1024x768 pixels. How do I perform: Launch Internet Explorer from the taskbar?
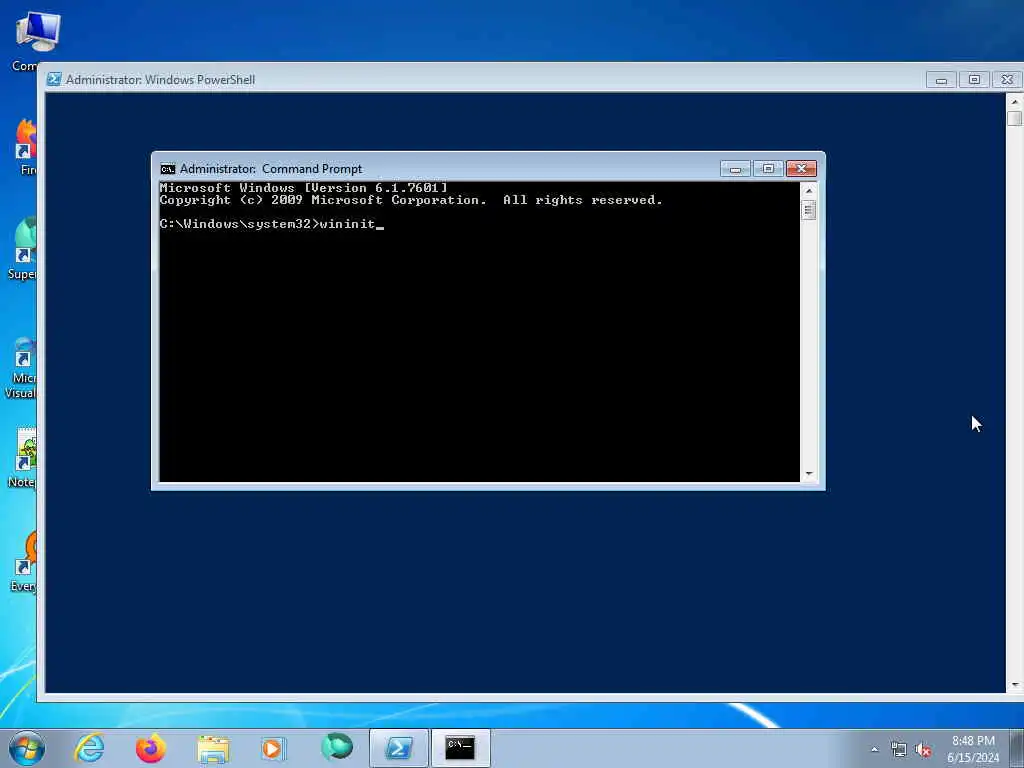pyautogui.click(x=89, y=748)
